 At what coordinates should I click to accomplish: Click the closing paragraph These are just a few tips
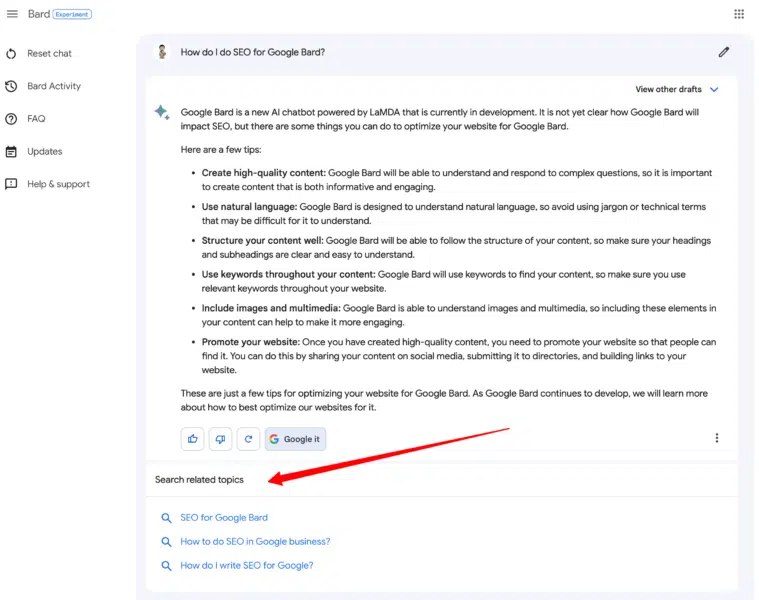pyautogui.click(x=444, y=400)
